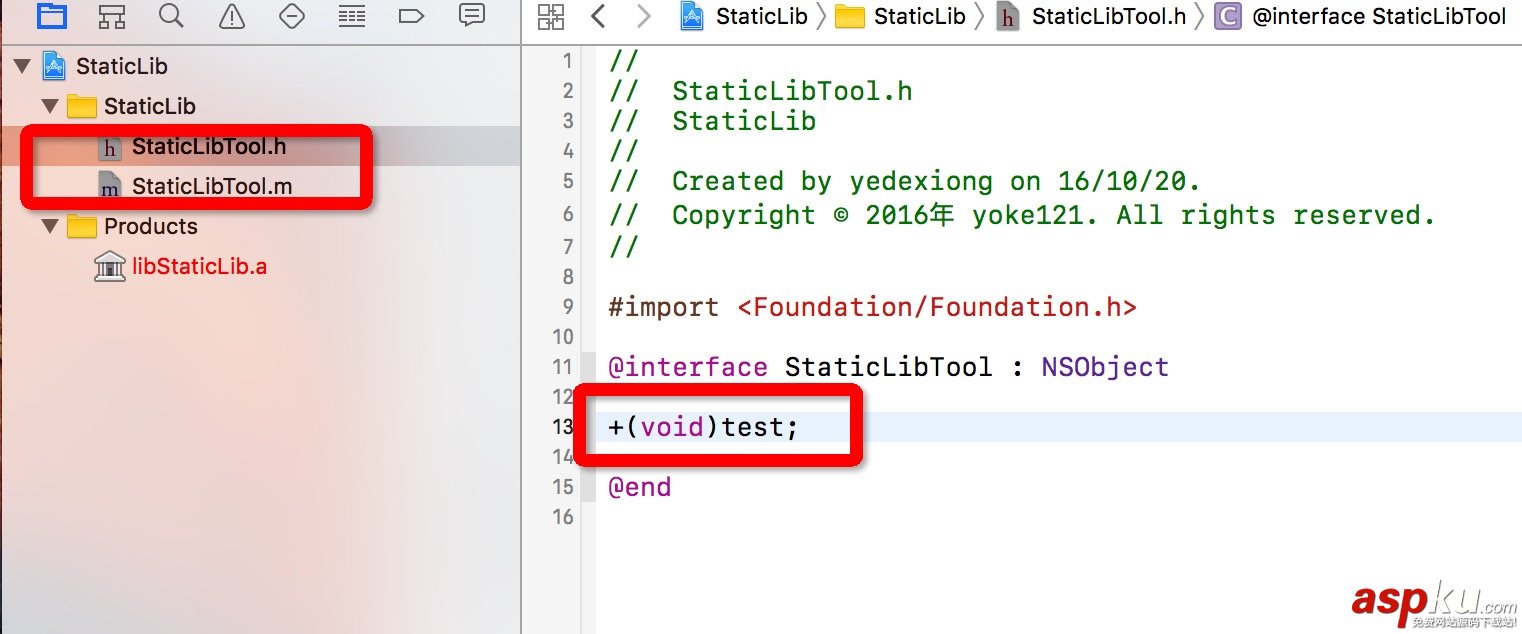Collapse the Products group
This screenshot has width=1522, height=634.
[47, 226]
